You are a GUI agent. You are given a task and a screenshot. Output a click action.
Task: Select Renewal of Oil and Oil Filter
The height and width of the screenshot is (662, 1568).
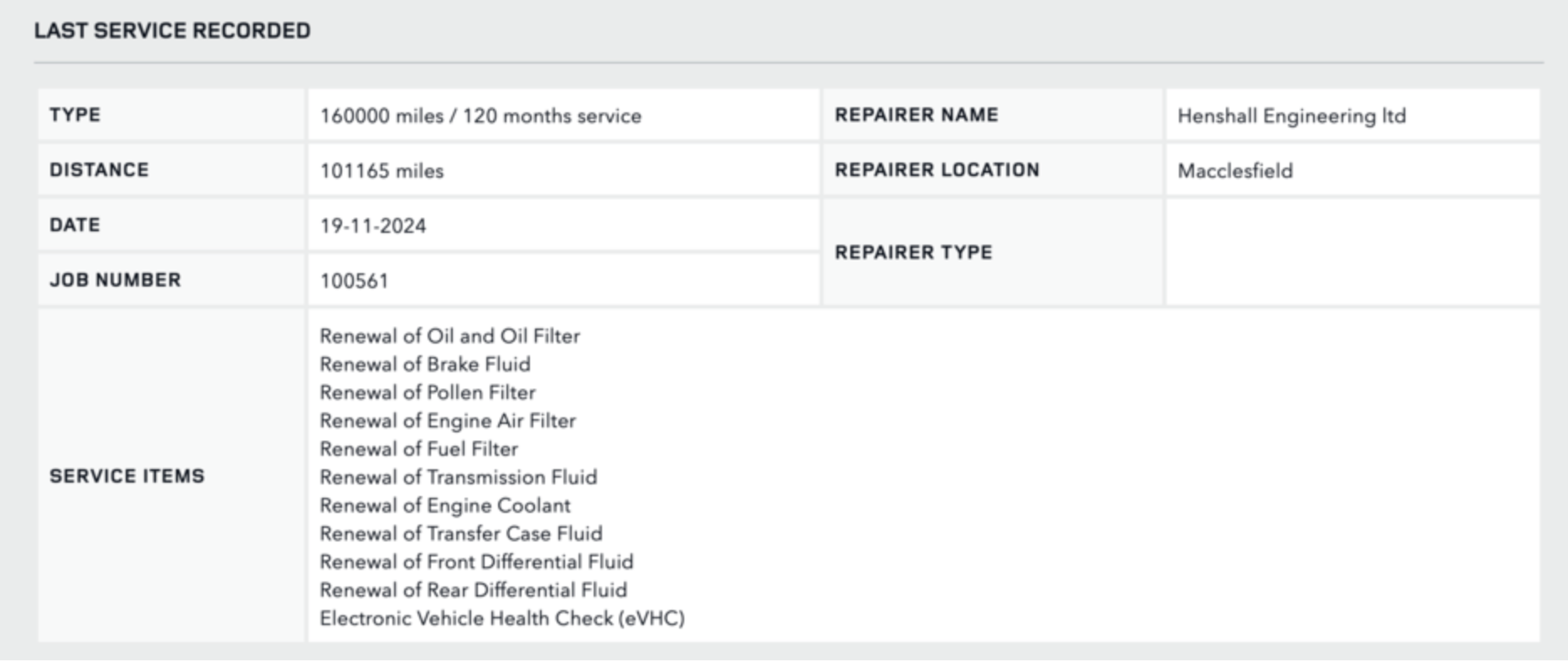[449, 336]
